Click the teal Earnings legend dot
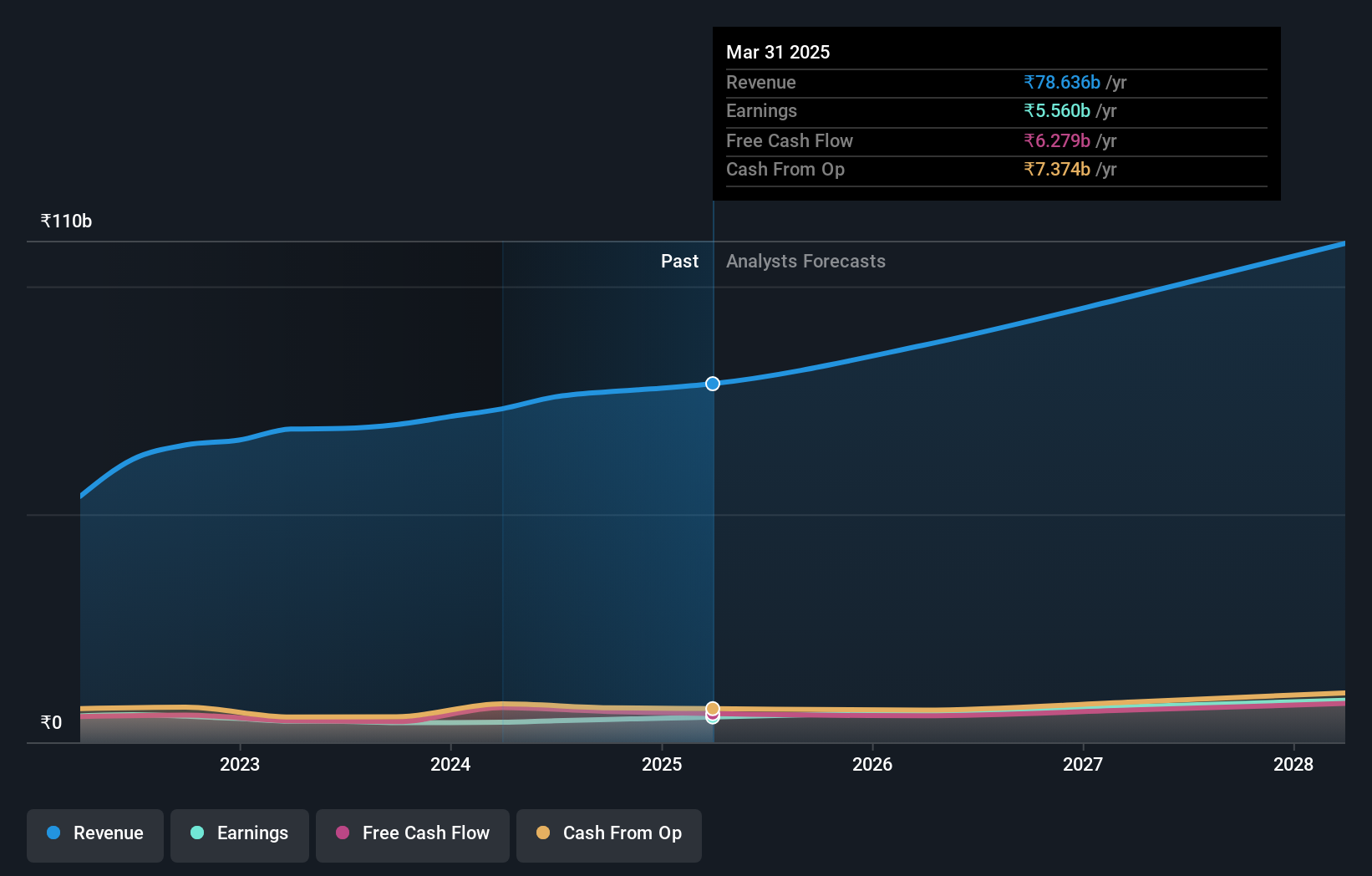The width and height of the screenshot is (1372, 876). click(196, 833)
